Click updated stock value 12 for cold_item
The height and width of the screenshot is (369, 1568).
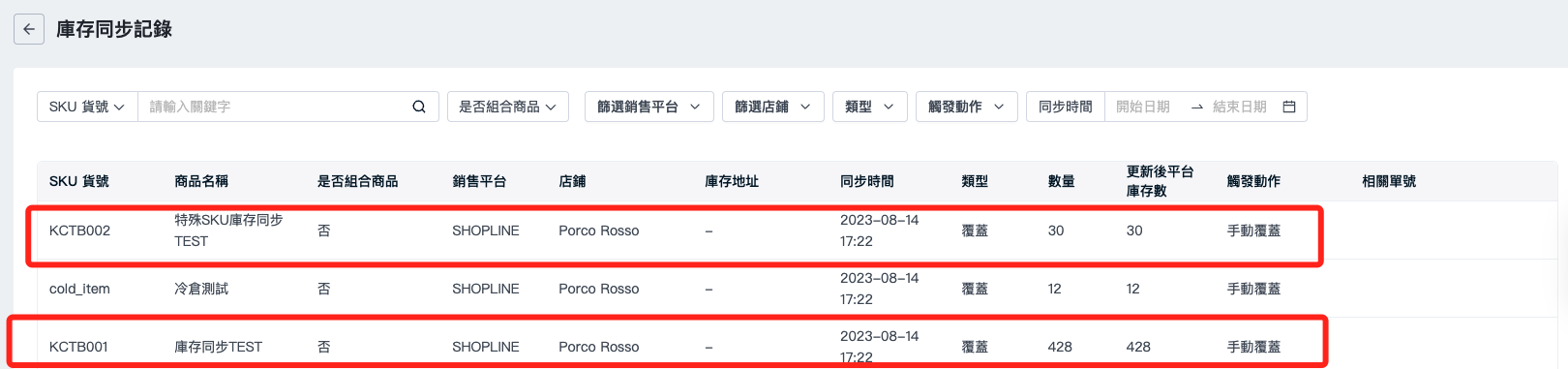click(1133, 289)
